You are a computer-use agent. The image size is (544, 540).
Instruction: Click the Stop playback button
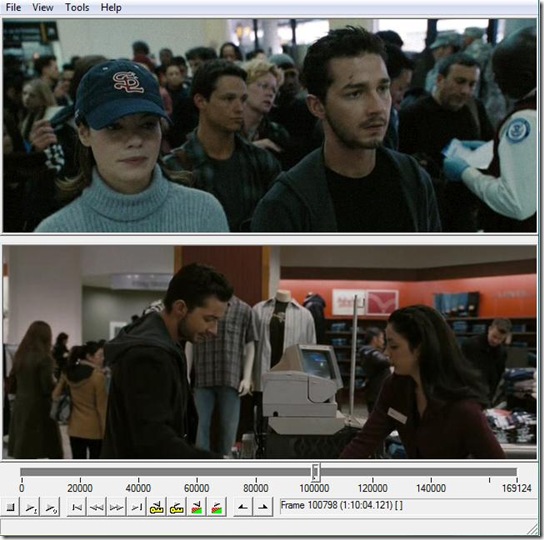10,507
